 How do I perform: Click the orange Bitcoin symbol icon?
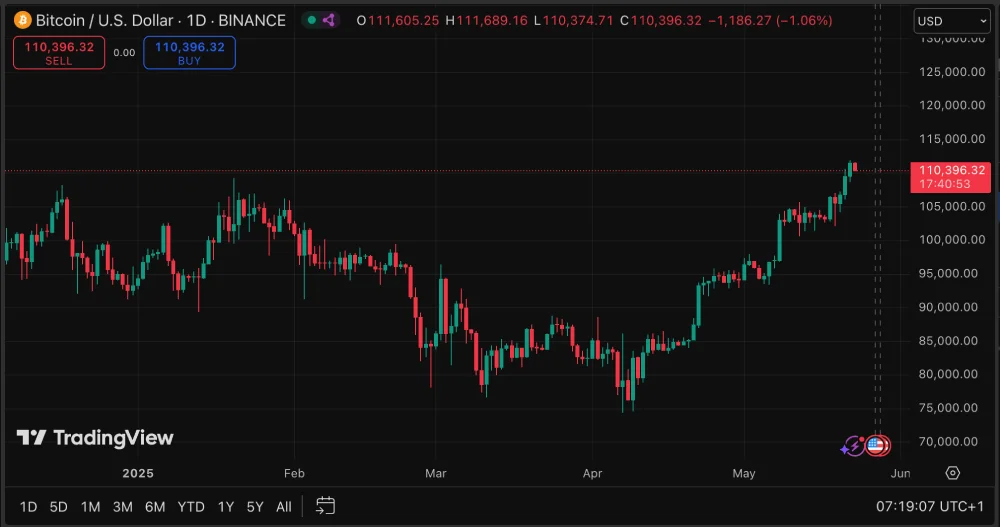click(x=22, y=20)
